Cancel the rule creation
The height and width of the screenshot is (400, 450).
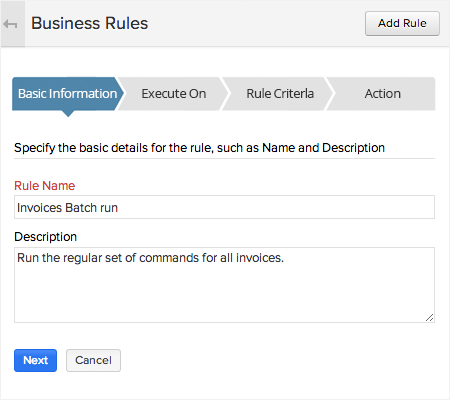point(93,360)
